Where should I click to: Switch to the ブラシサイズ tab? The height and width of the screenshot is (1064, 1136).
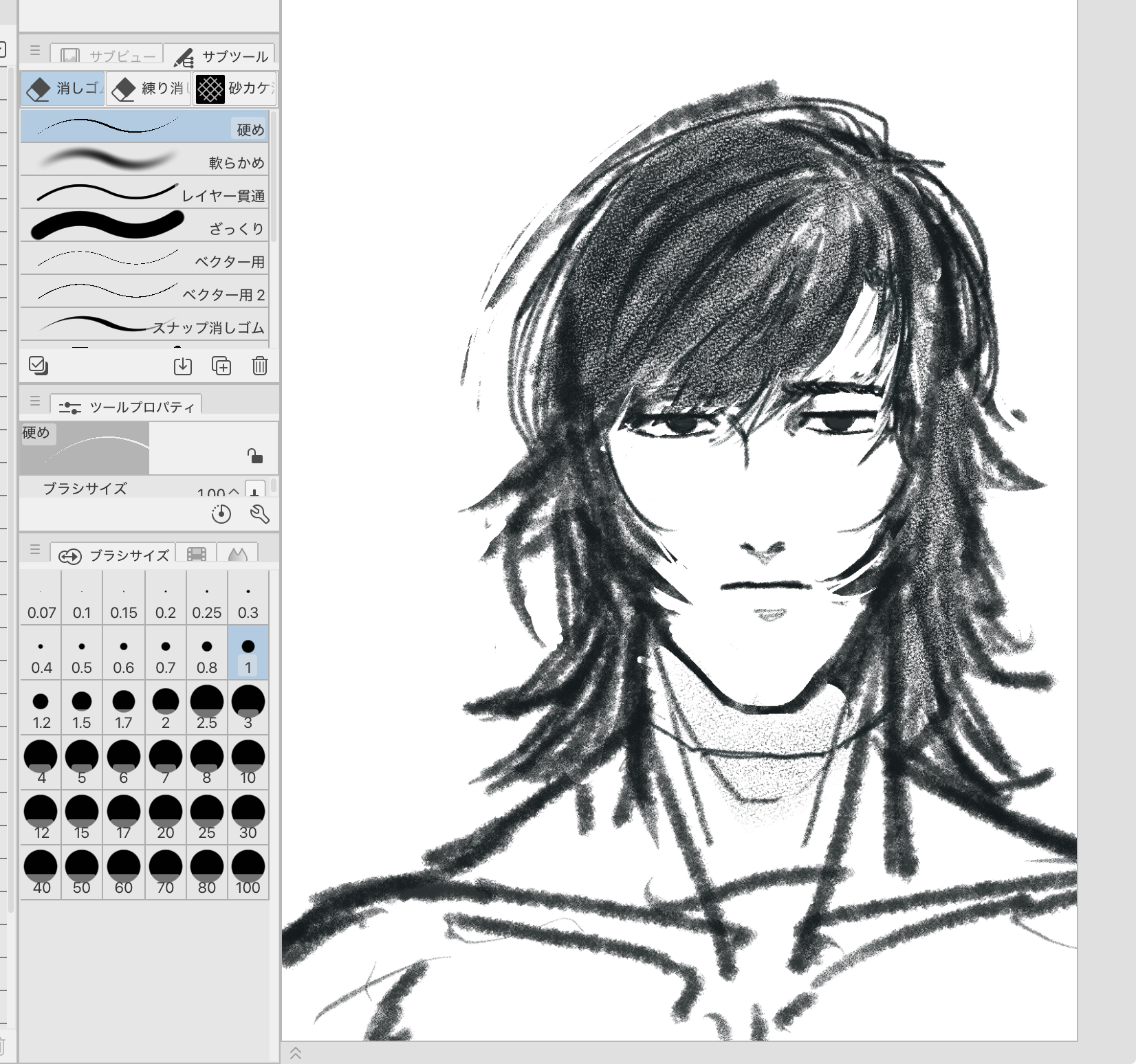[114, 555]
